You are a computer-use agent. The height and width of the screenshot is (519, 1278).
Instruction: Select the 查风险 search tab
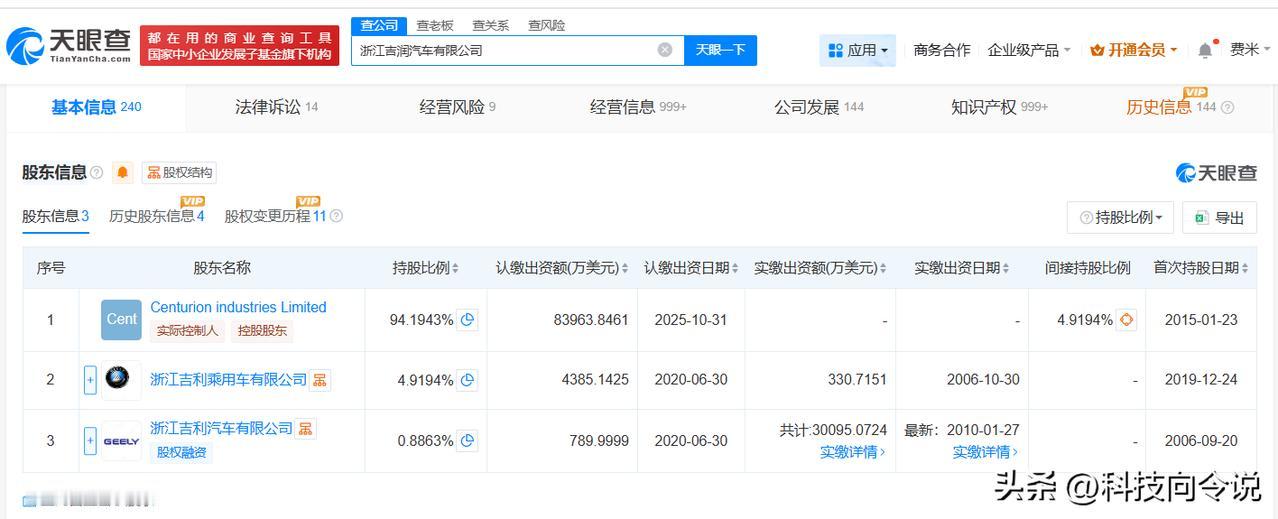pos(547,25)
